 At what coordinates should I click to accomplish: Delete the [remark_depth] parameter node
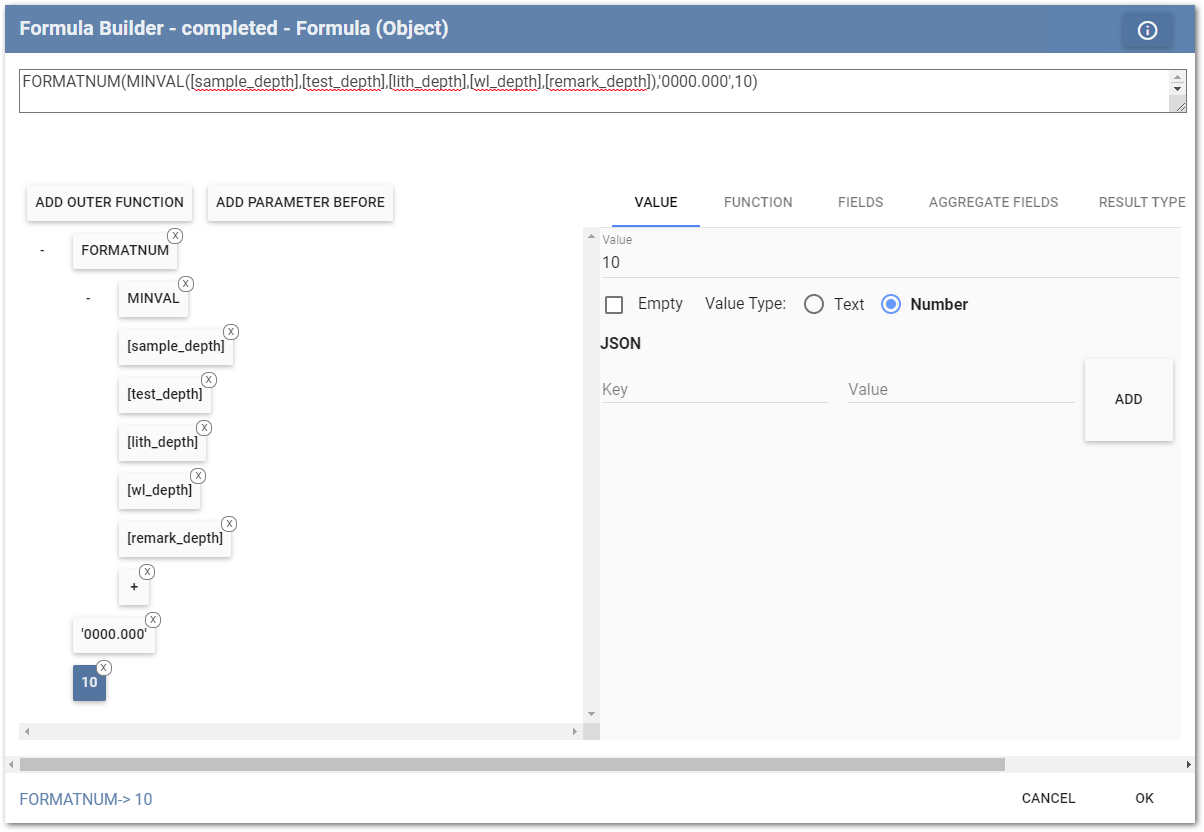tap(229, 523)
